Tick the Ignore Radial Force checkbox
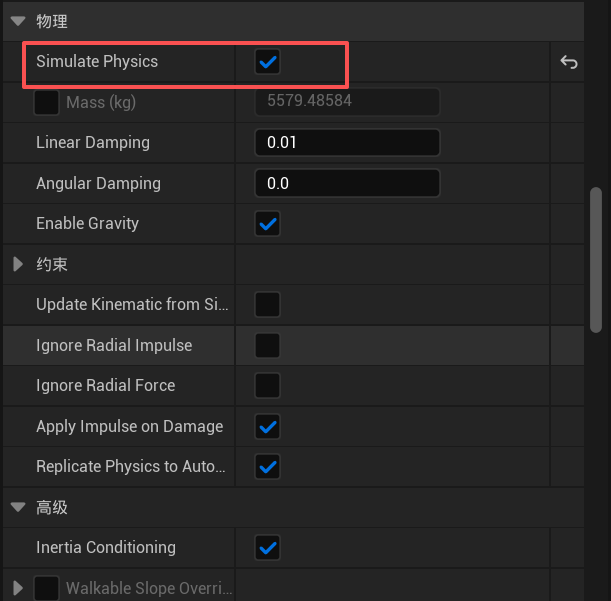611x601 pixels. (x=267, y=385)
